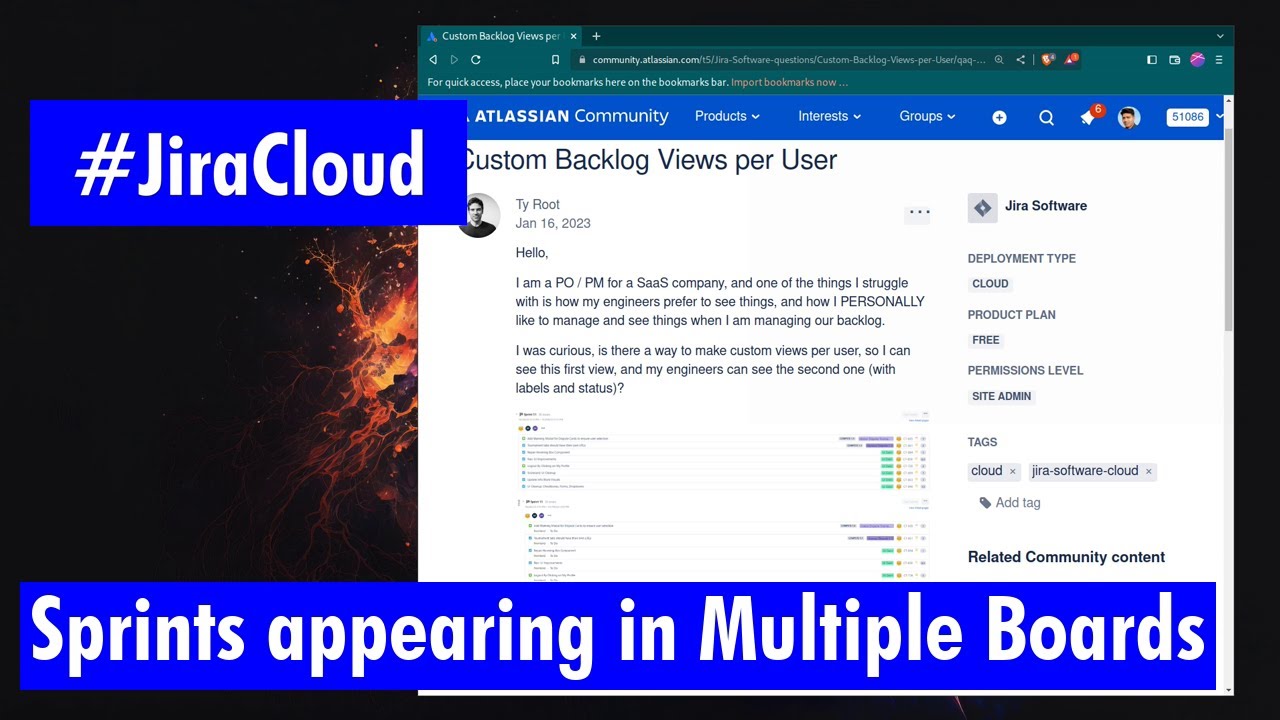
Task: Expand the Groups menu
Action: coord(927,116)
